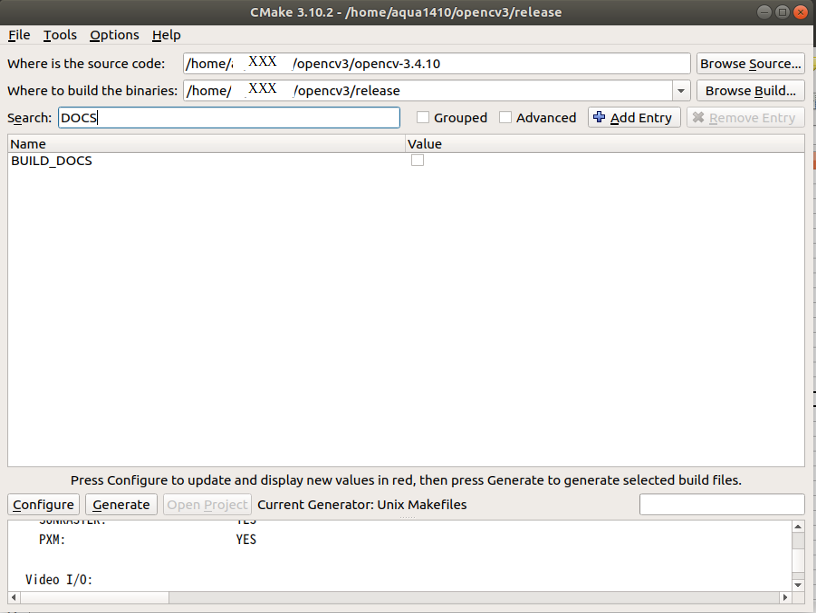
Task: Toggle the BUILD_DOCS value checkbox
Action: point(417,160)
